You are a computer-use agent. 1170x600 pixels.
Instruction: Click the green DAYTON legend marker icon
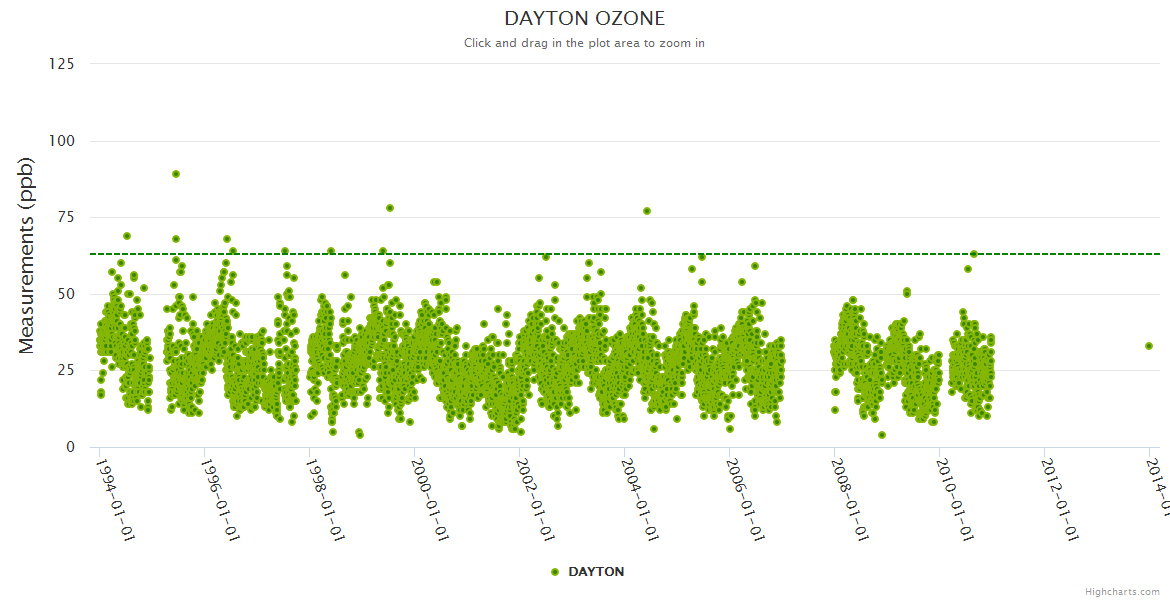555,572
